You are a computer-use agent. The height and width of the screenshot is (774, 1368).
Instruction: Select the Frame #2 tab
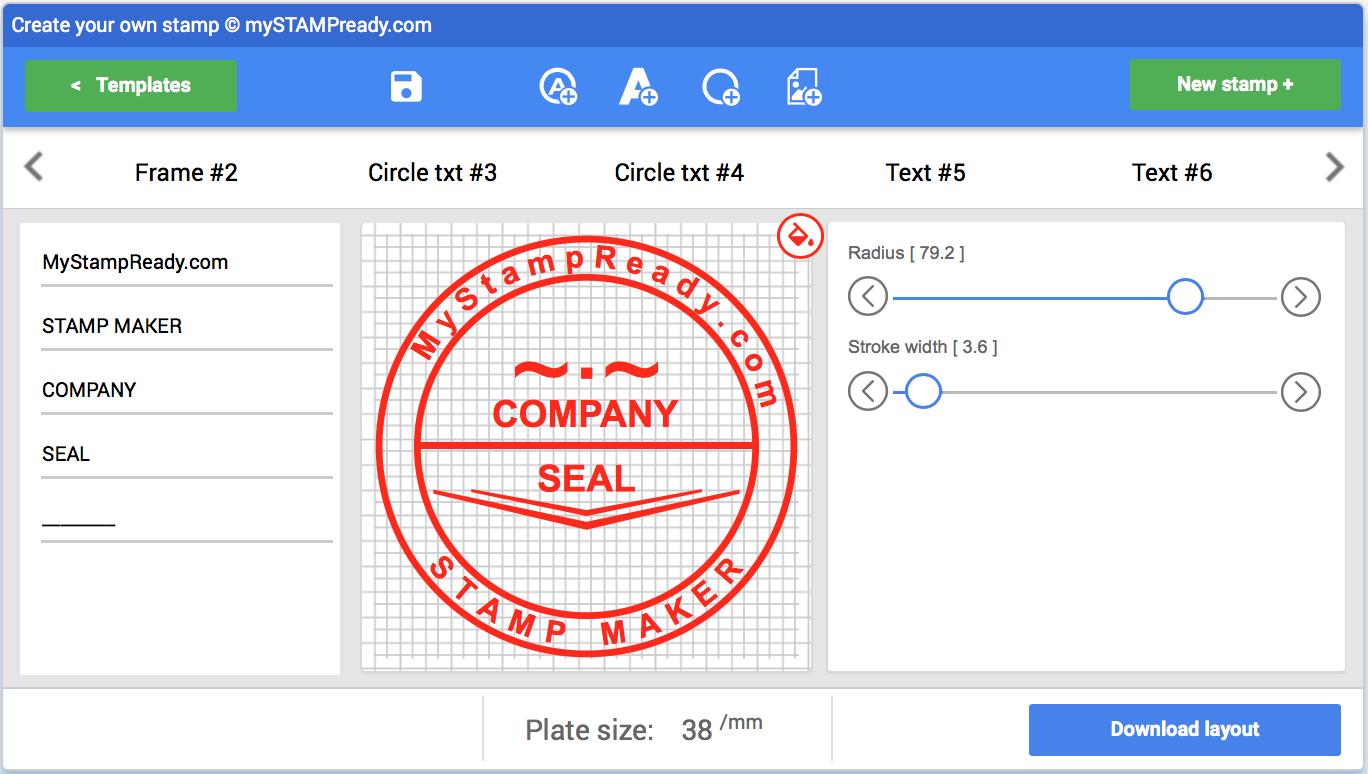coord(186,173)
